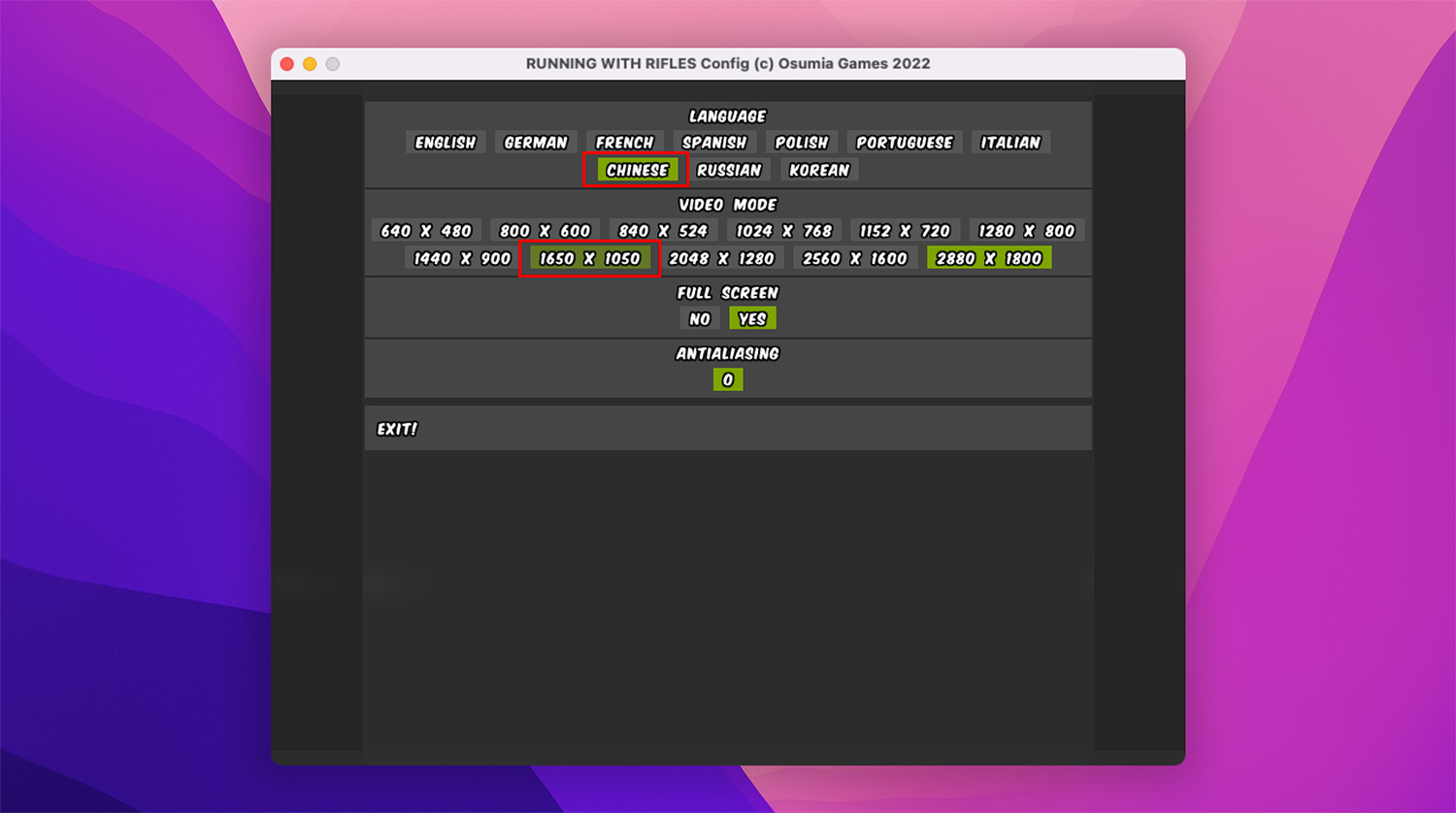Set video mode to 1650 x 1050
Image resolution: width=1456 pixels, height=813 pixels.
(x=590, y=259)
